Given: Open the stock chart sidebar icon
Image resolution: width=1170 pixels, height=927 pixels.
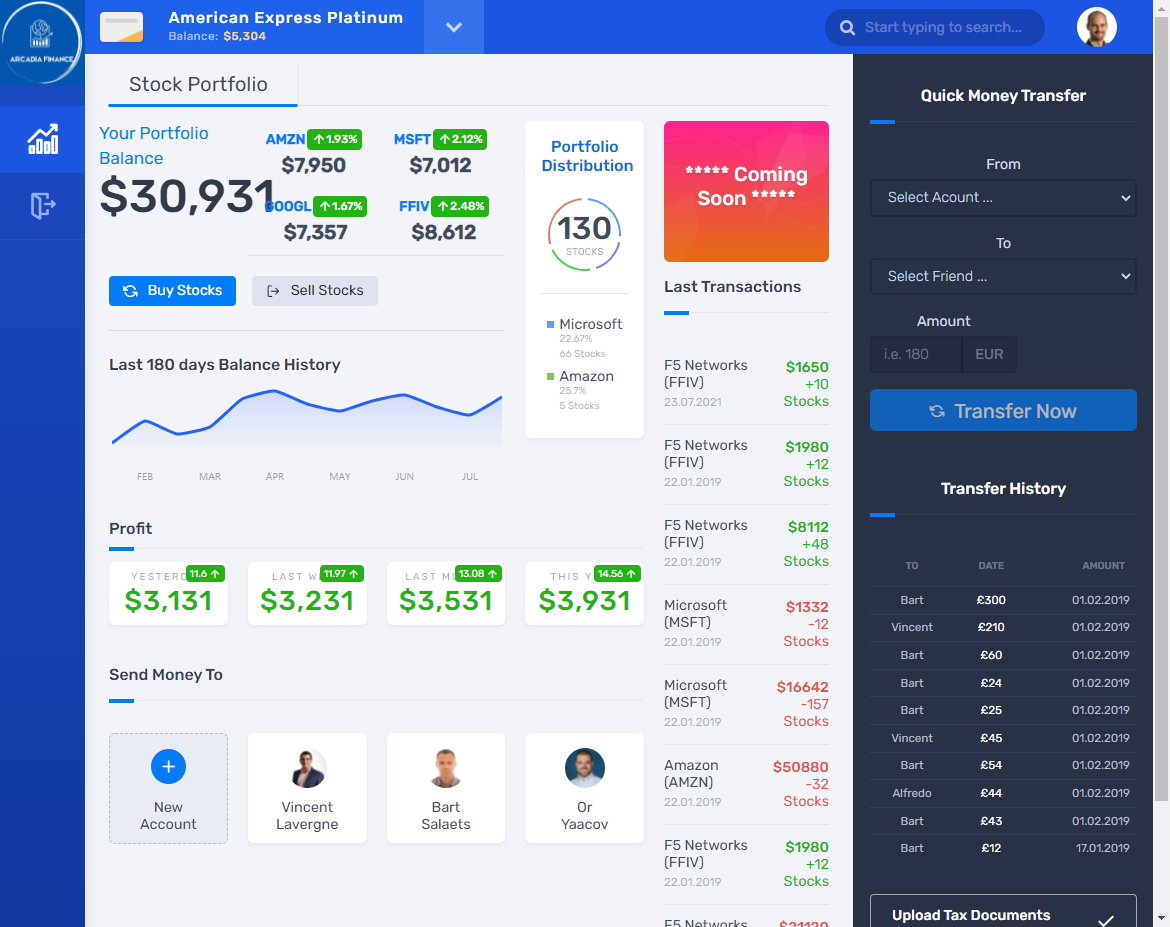Looking at the screenshot, I should (43, 140).
